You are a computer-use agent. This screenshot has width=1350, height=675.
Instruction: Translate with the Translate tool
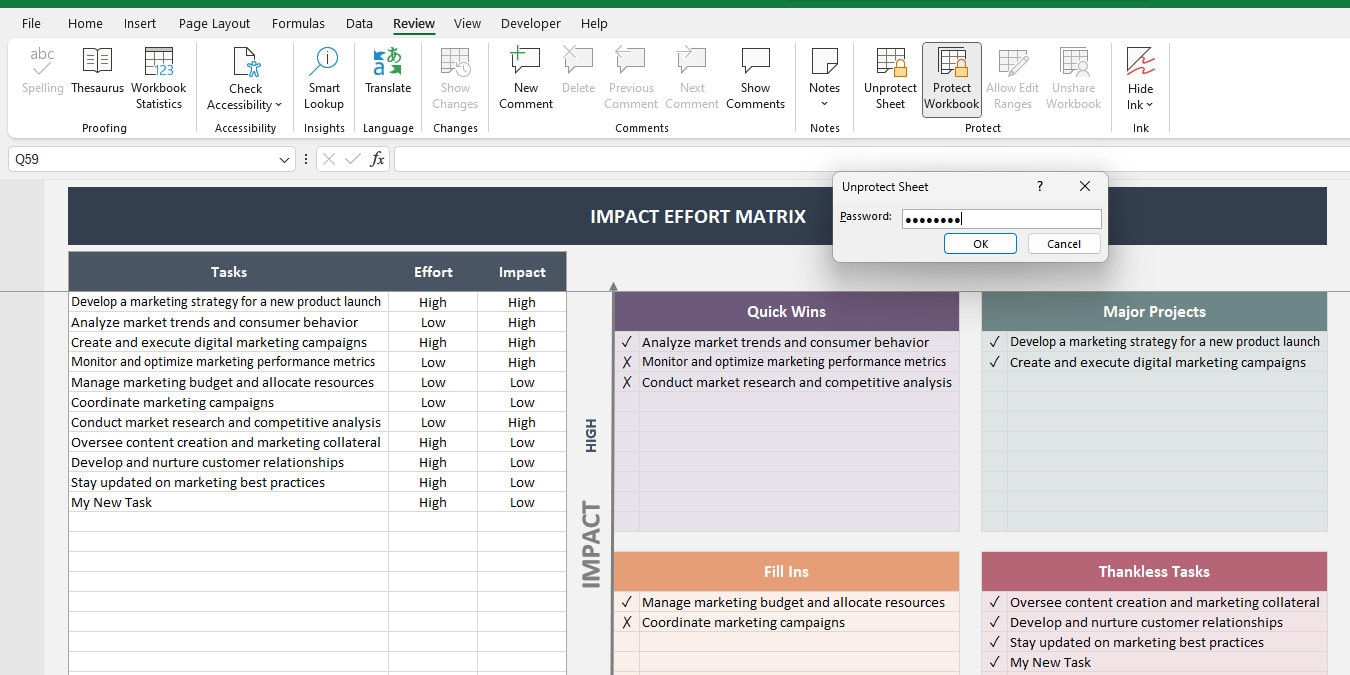click(387, 75)
